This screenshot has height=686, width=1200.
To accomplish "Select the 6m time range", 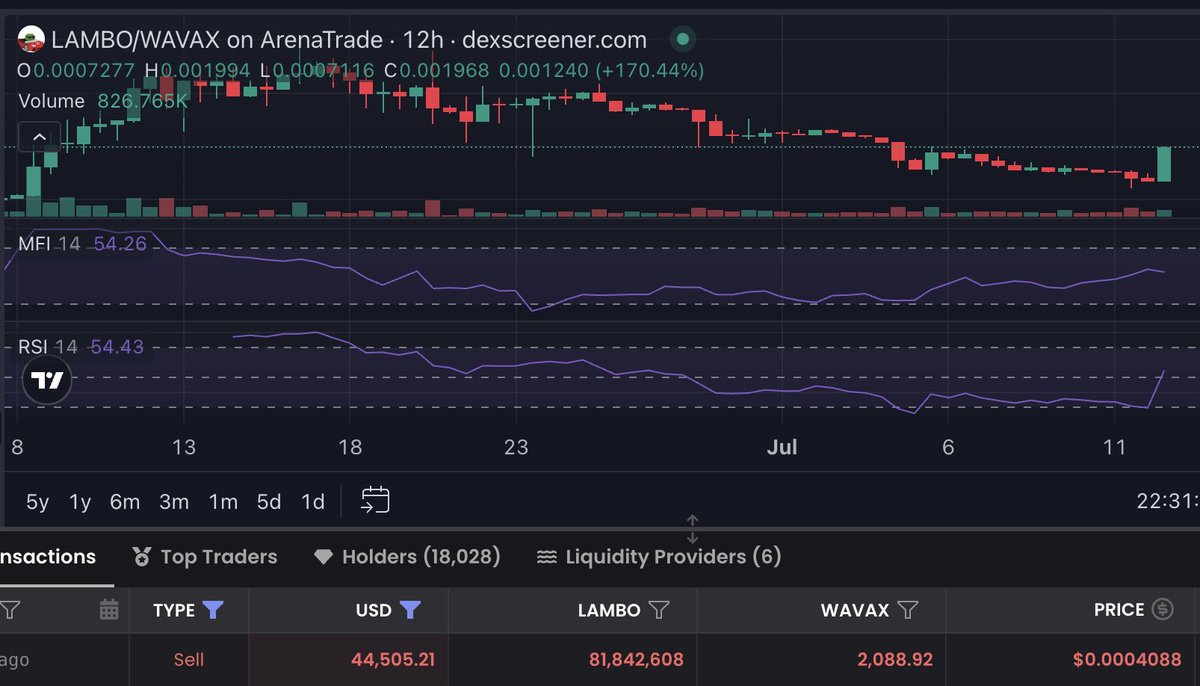I will tap(125, 502).
